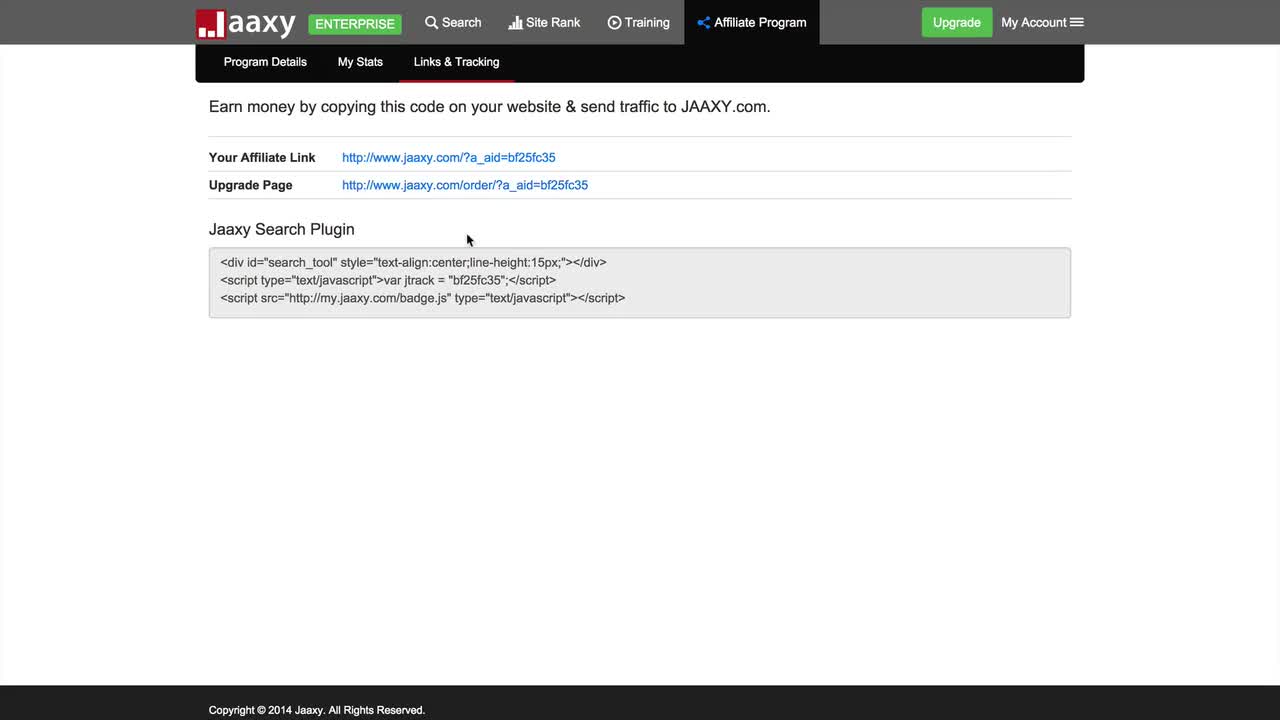Click inside the Jaaxy Search Plugin code box
The width and height of the screenshot is (1280, 720).
(x=640, y=283)
